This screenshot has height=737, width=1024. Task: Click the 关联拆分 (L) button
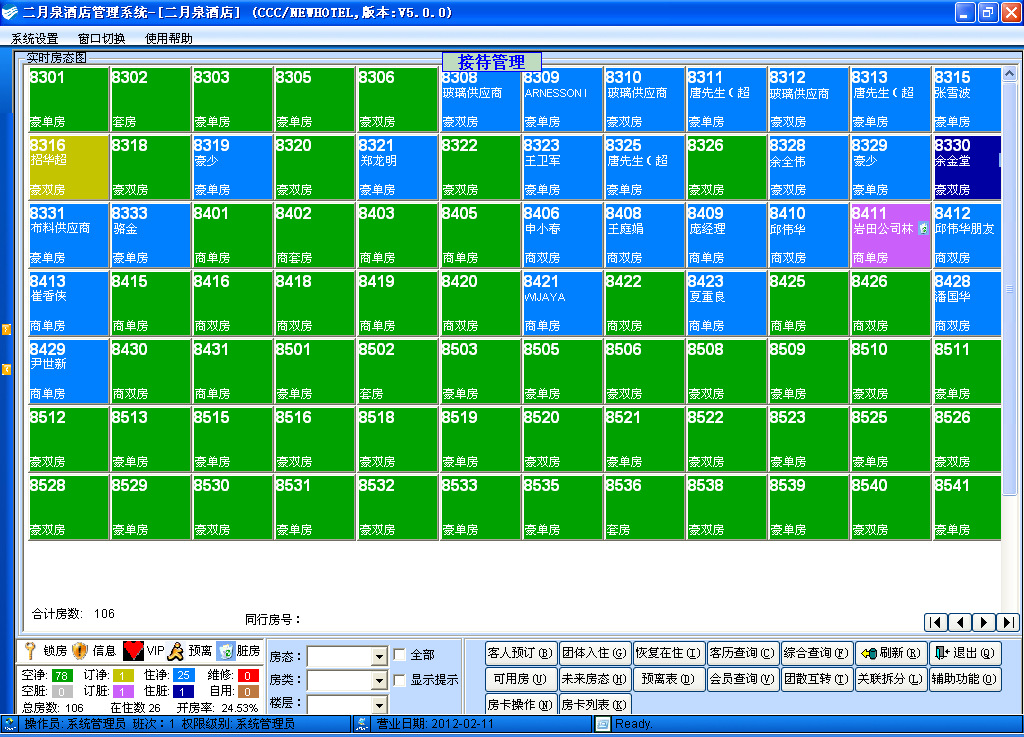(x=891, y=679)
